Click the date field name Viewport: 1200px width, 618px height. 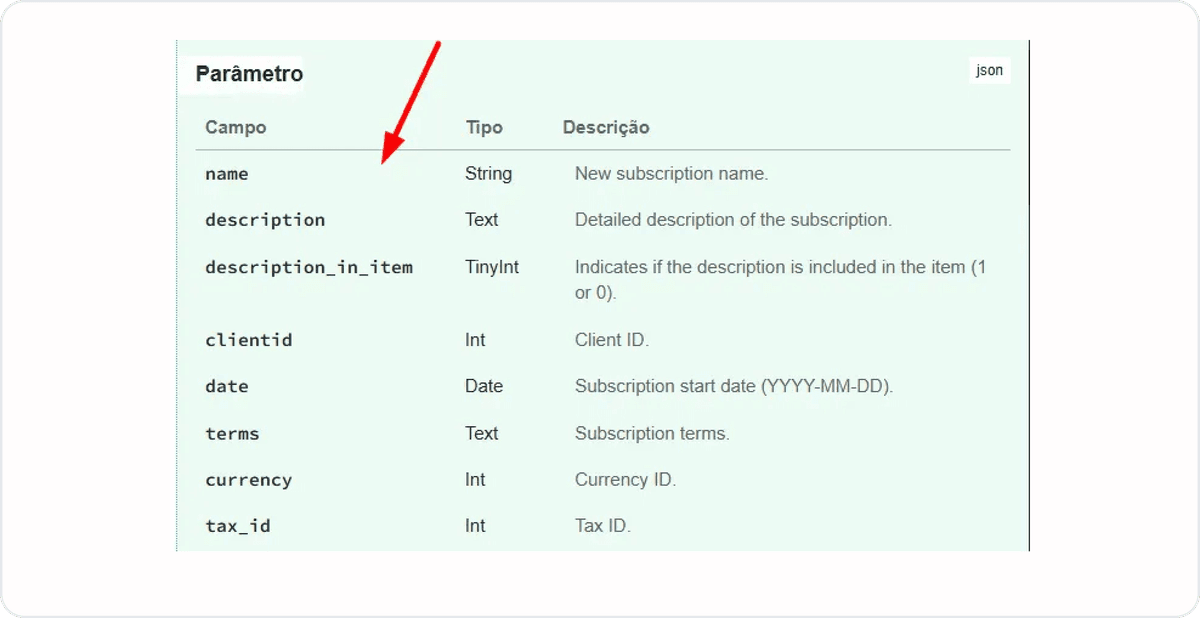coord(227,387)
